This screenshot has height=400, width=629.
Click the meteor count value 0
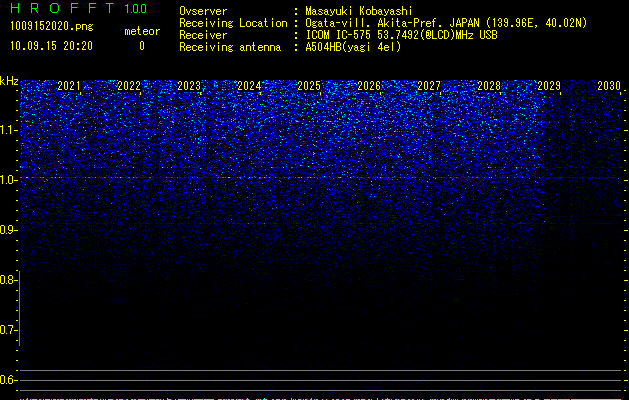(x=142, y=46)
